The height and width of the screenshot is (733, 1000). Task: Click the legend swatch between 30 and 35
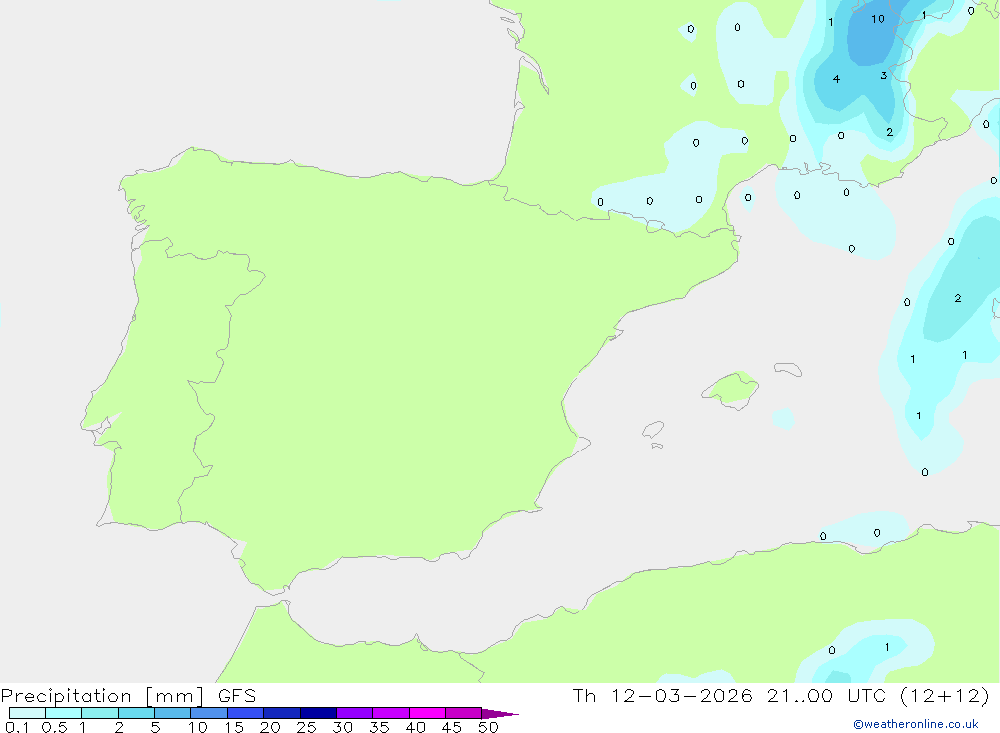354,713
